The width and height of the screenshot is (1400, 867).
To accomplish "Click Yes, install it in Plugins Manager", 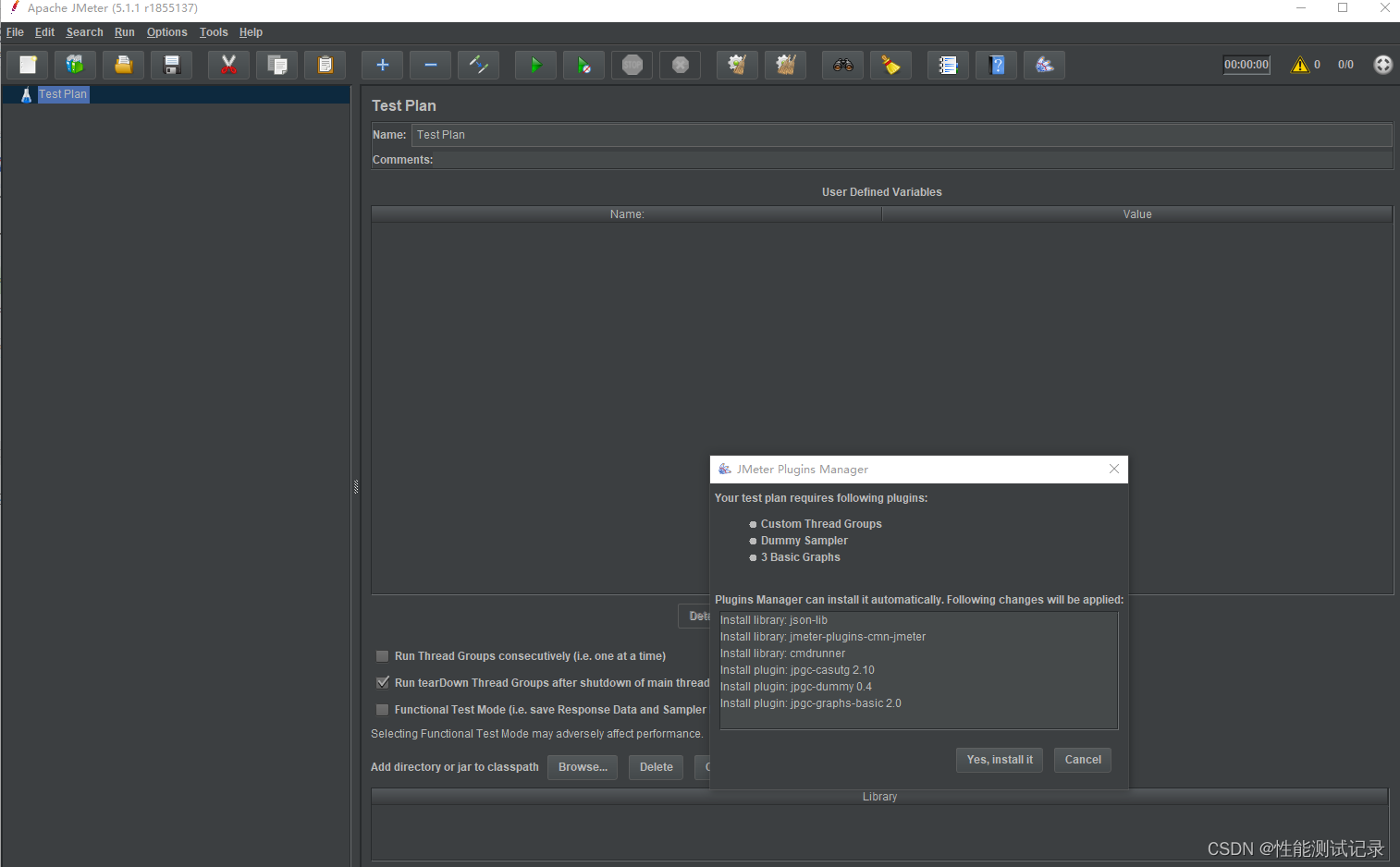I will click(999, 759).
